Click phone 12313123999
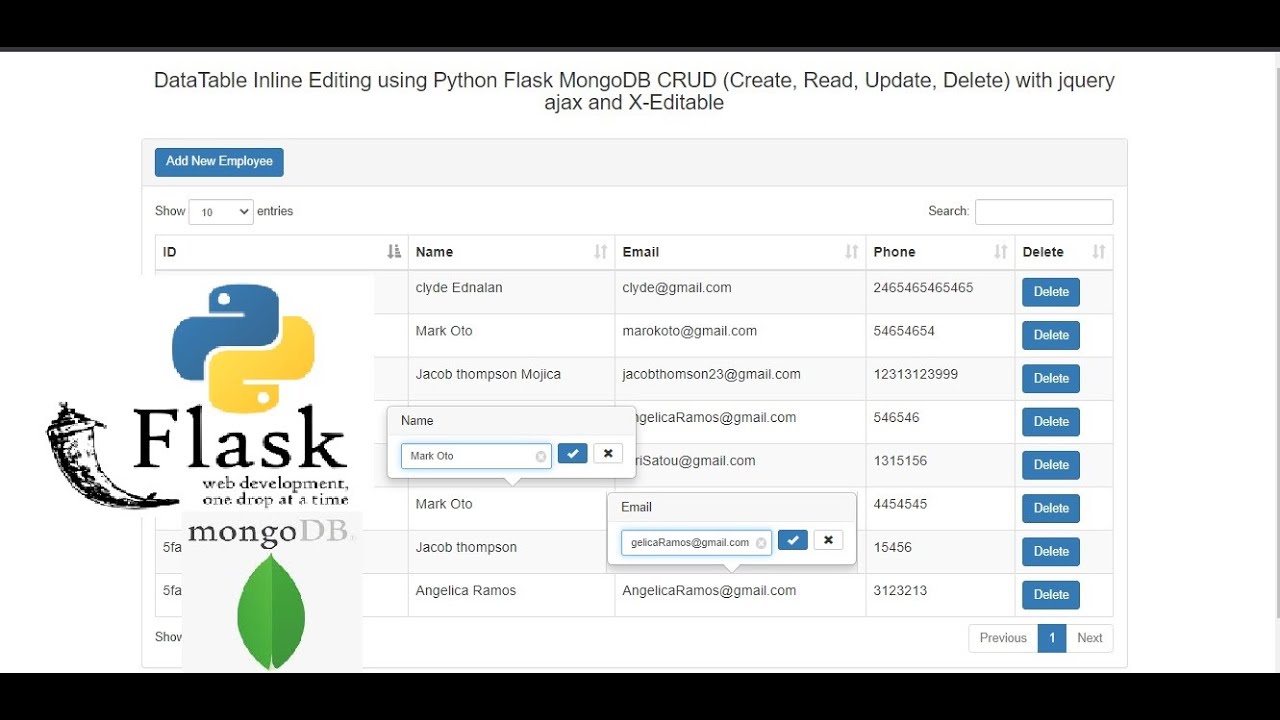This screenshot has height=720, width=1280. pyautogui.click(x=916, y=374)
